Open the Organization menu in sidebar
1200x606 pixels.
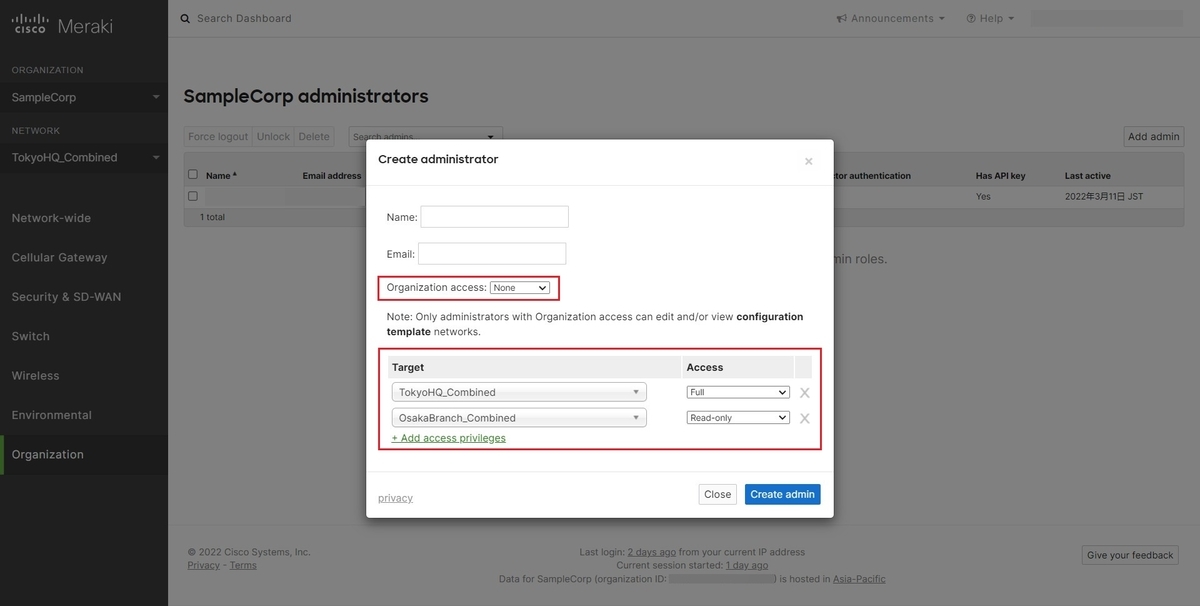pyautogui.click(x=84, y=454)
